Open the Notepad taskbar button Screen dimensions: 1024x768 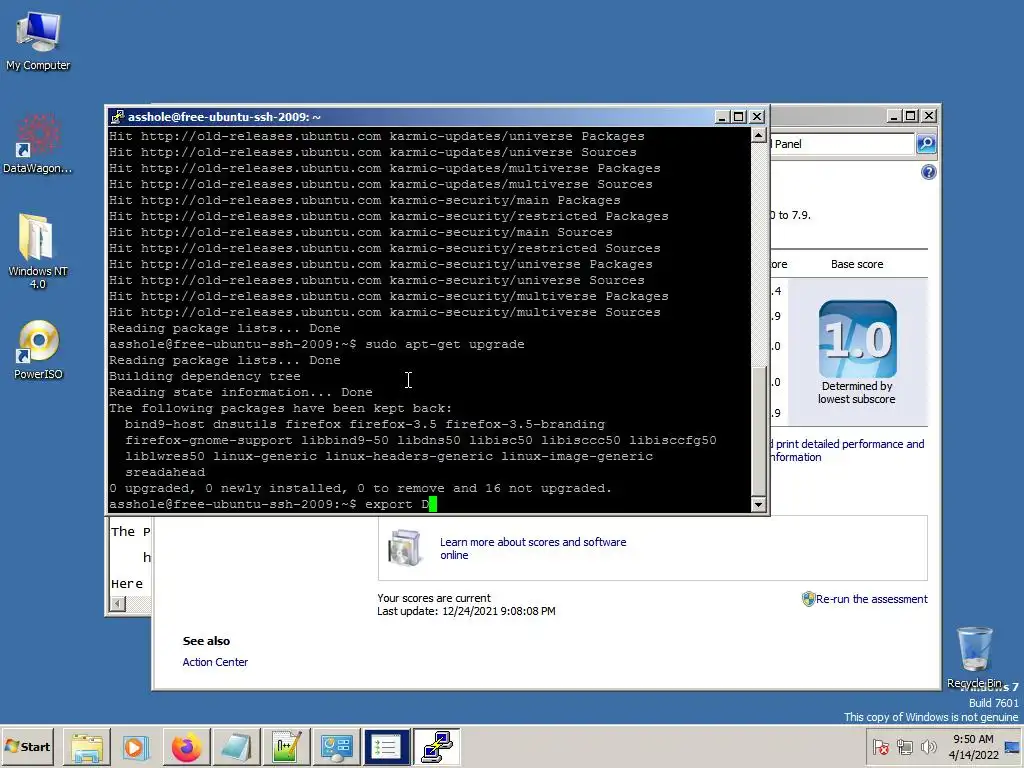[236, 747]
